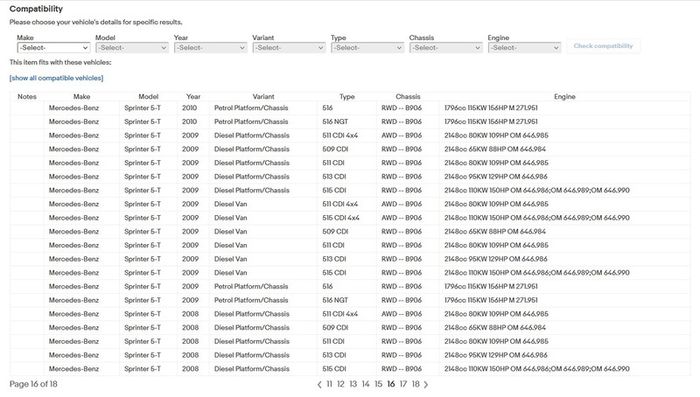Click '513 CDI' in the 2008 row
Screen dimensions: 700x397
point(334,355)
